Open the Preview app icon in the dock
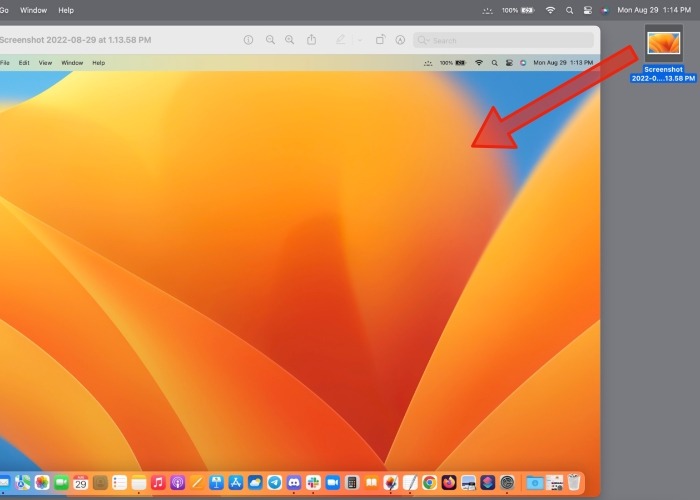The image size is (700, 500). 468,483
